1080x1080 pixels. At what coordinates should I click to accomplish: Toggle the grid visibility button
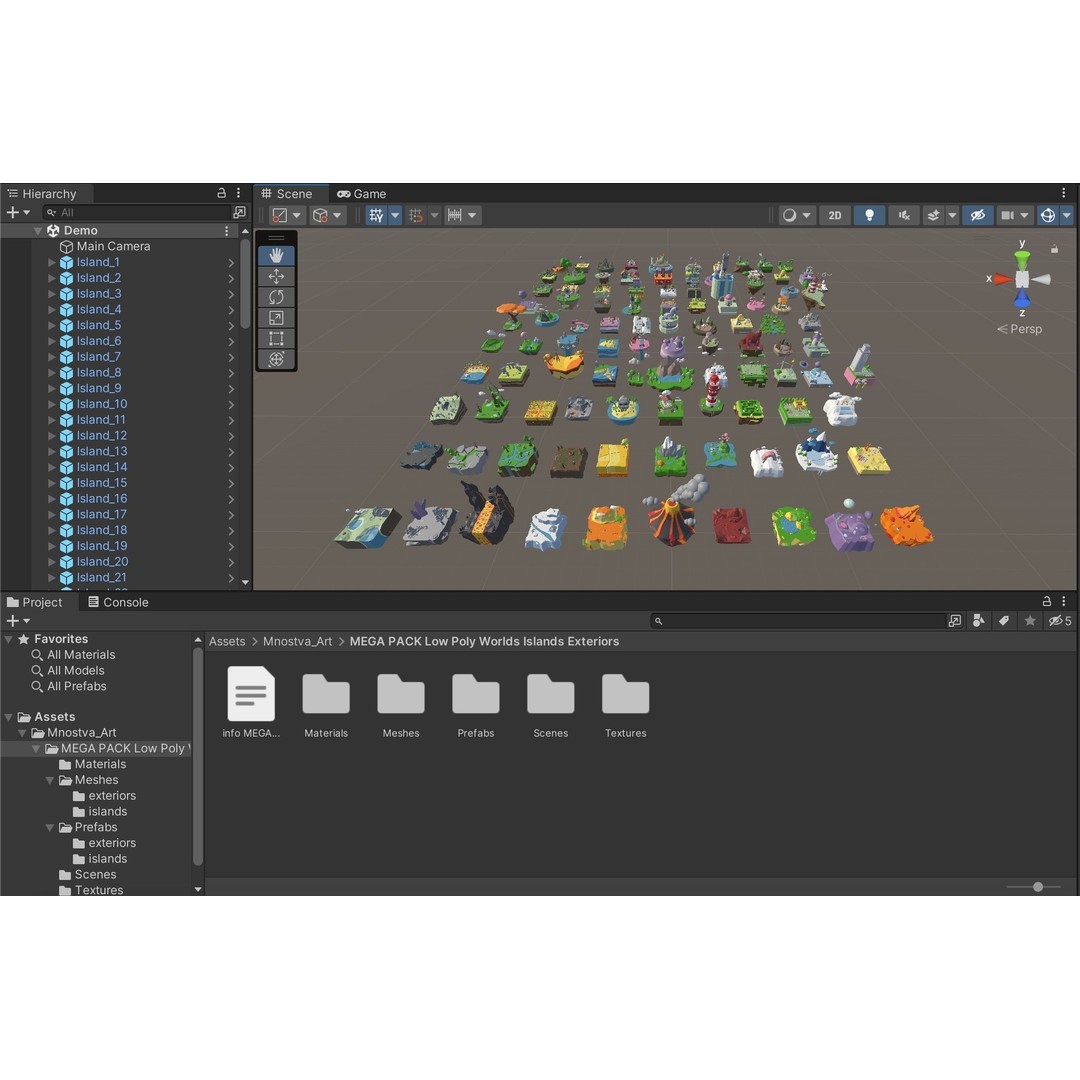click(x=376, y=216)
